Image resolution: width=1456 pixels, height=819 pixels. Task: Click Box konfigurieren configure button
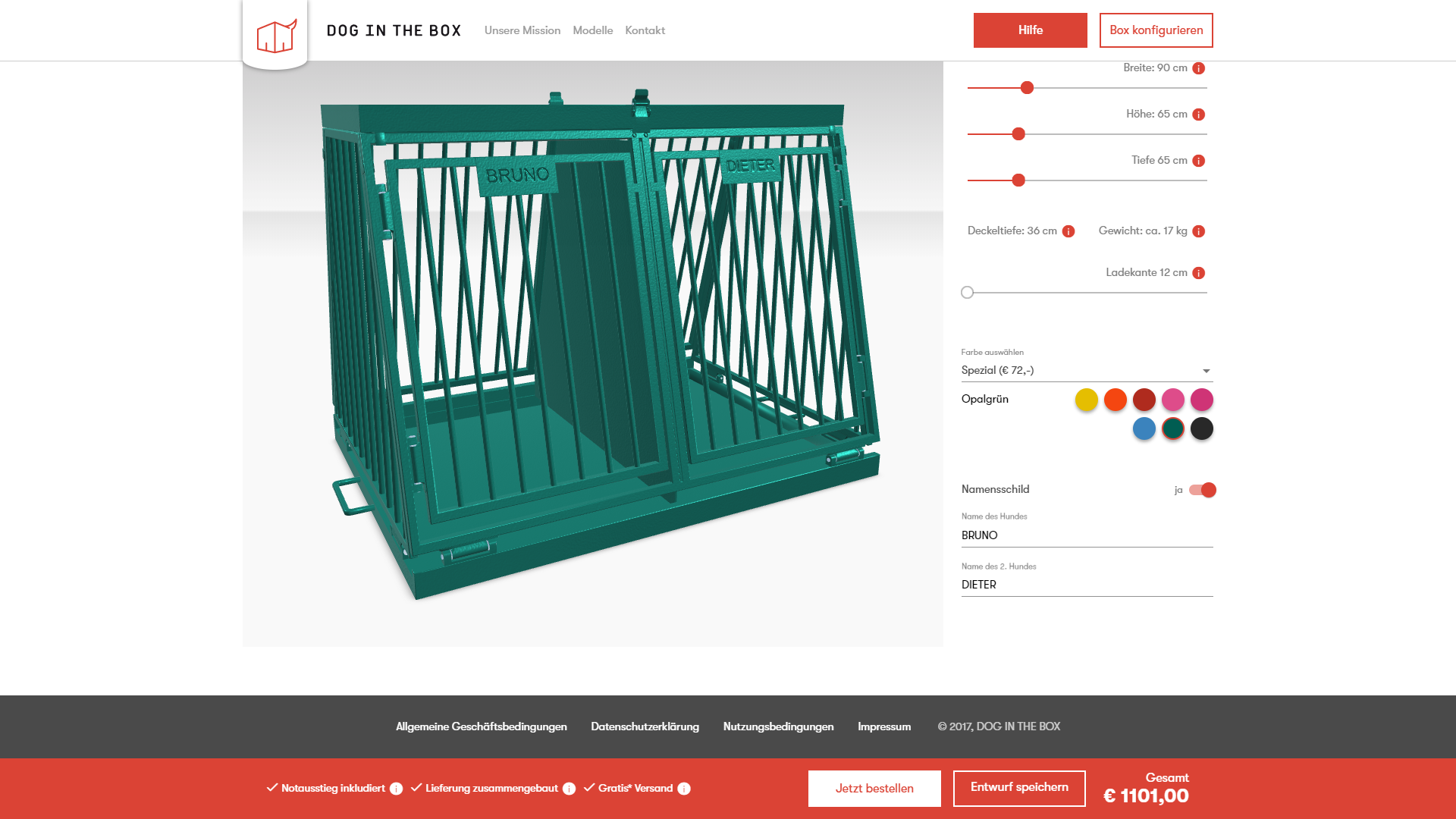click(1156, 30)
